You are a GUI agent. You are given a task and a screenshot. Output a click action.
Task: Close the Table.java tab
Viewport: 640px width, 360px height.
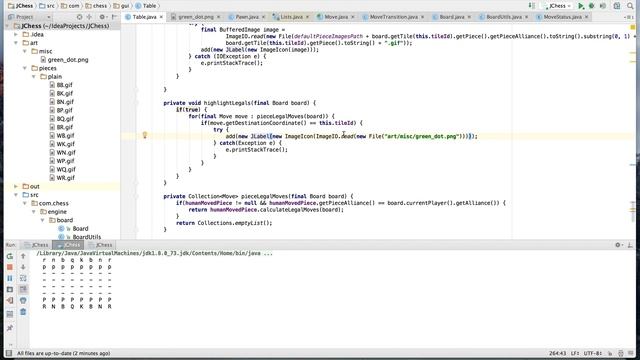coord(161,17)
